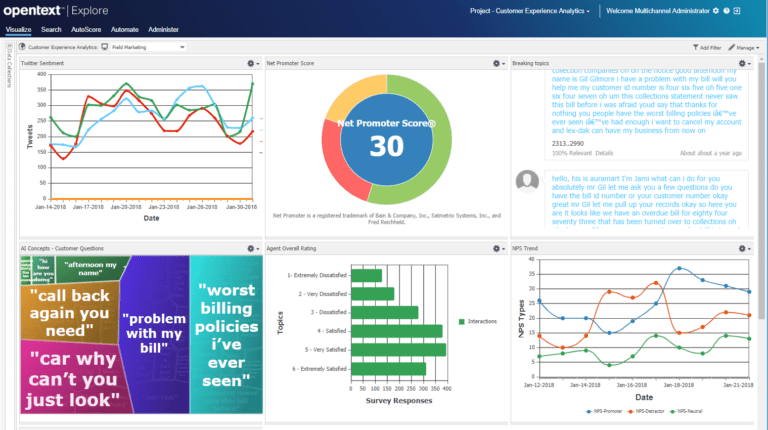The width and height of the screenshot is (768, 430).
Task: Open administrator settings gear in header
Action: (716, 11)
